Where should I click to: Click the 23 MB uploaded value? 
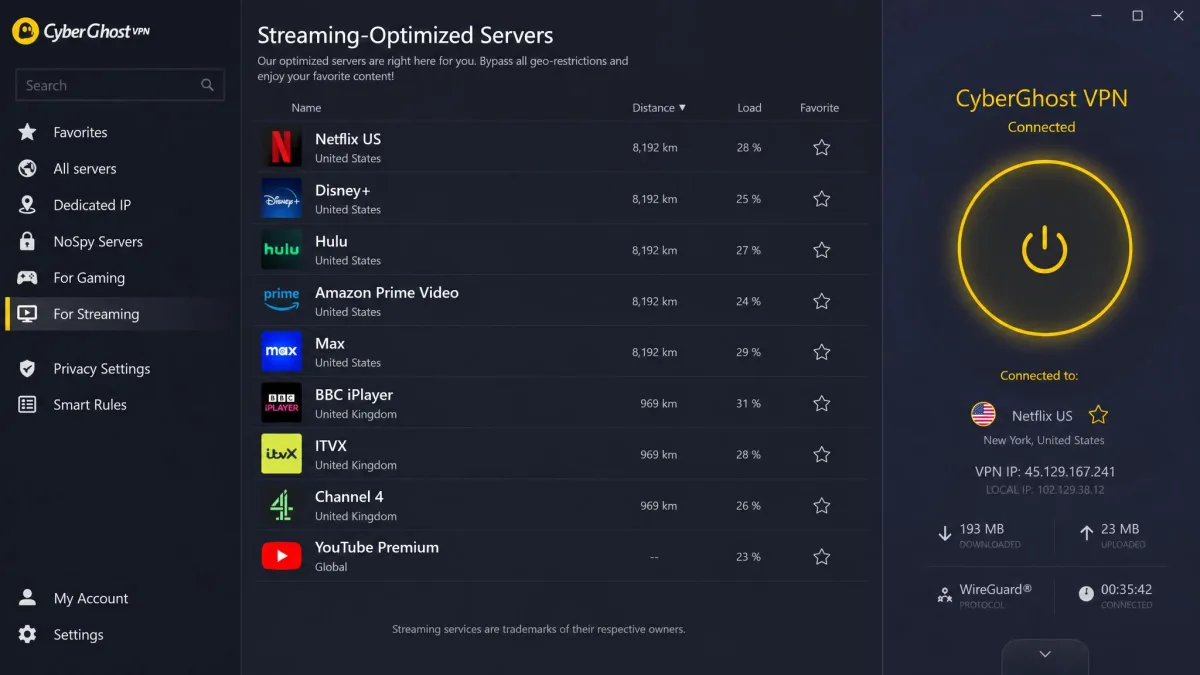tap(1120, 529)
